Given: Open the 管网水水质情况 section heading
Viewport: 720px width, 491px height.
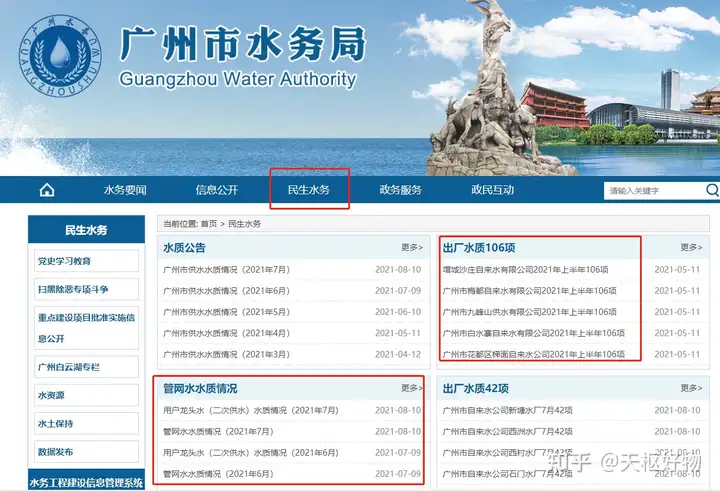Looking at the screenshot, I should point(200,389).
